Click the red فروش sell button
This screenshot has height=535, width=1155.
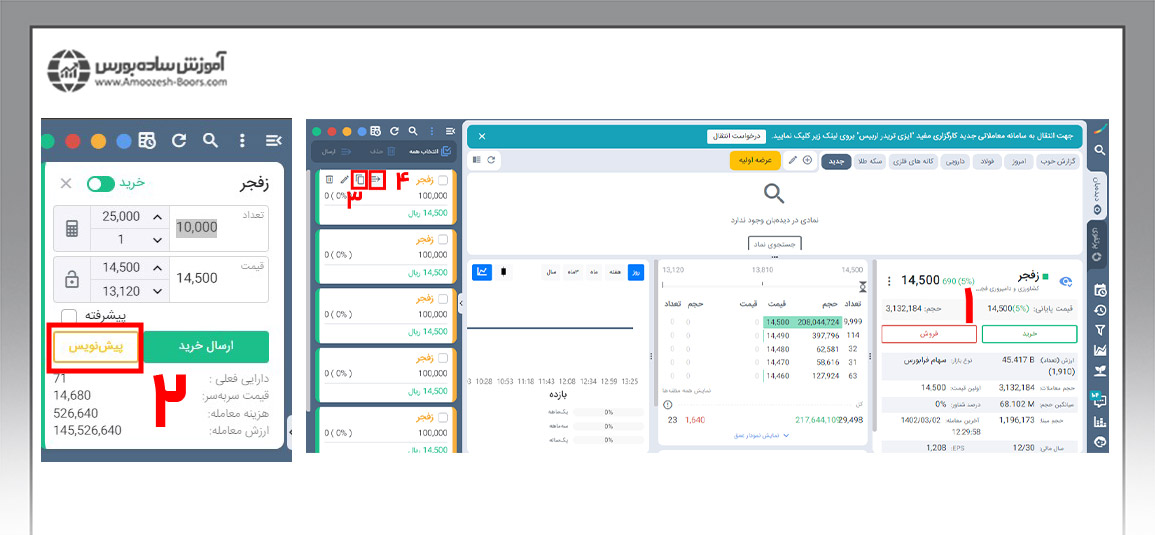pyautogui.click(x=929, y=334)
